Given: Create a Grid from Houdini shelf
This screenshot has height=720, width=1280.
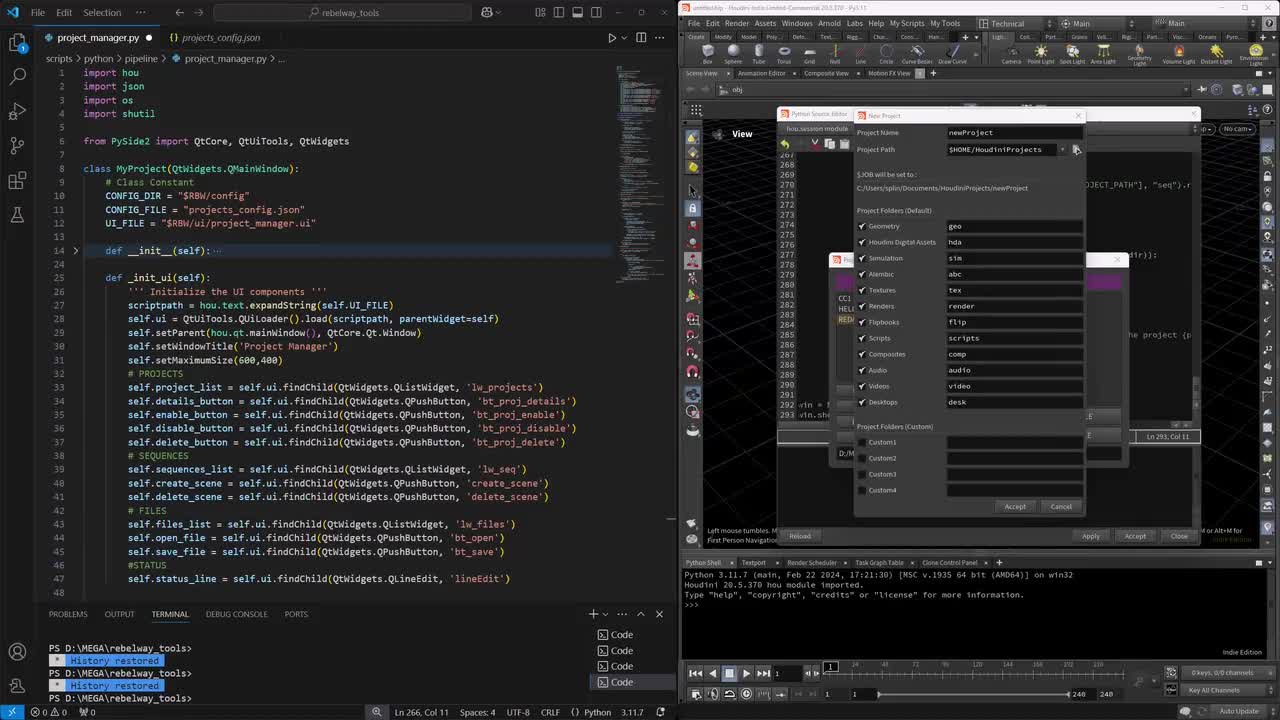Looking at the screenshot, I should [810, 53].
